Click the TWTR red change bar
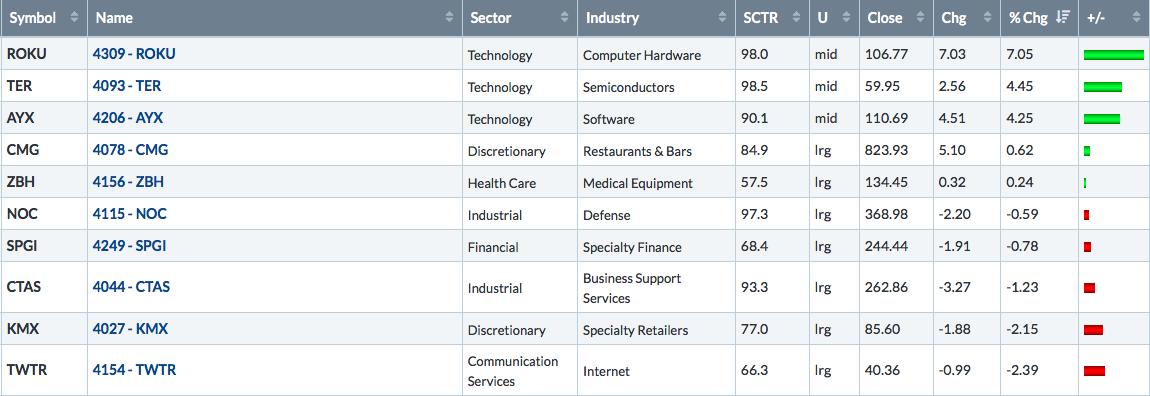Screen dimensions: 1150x396 1094,371
